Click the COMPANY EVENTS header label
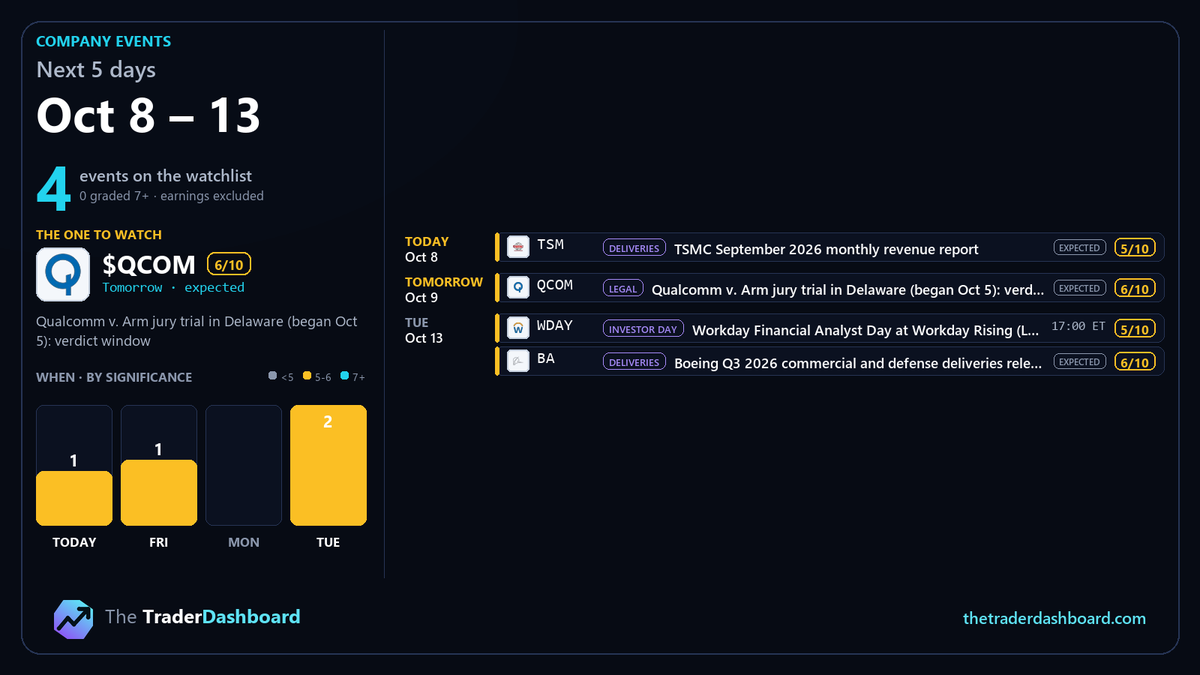This screenshot has width=1200, height=675. coord(103,42)
